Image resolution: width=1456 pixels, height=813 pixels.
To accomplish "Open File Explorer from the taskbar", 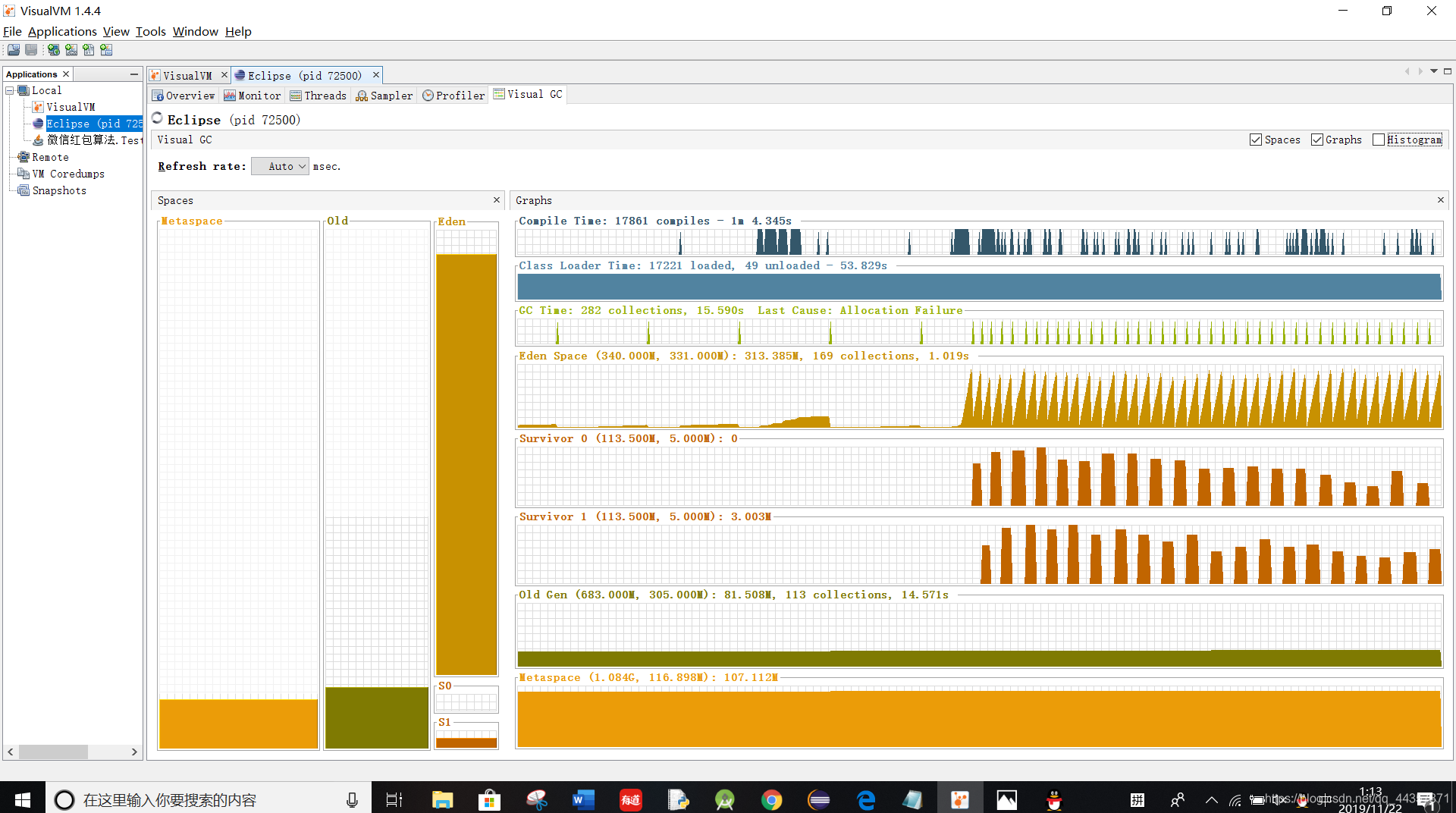I will pyautogui.click(x=442, y=799).
